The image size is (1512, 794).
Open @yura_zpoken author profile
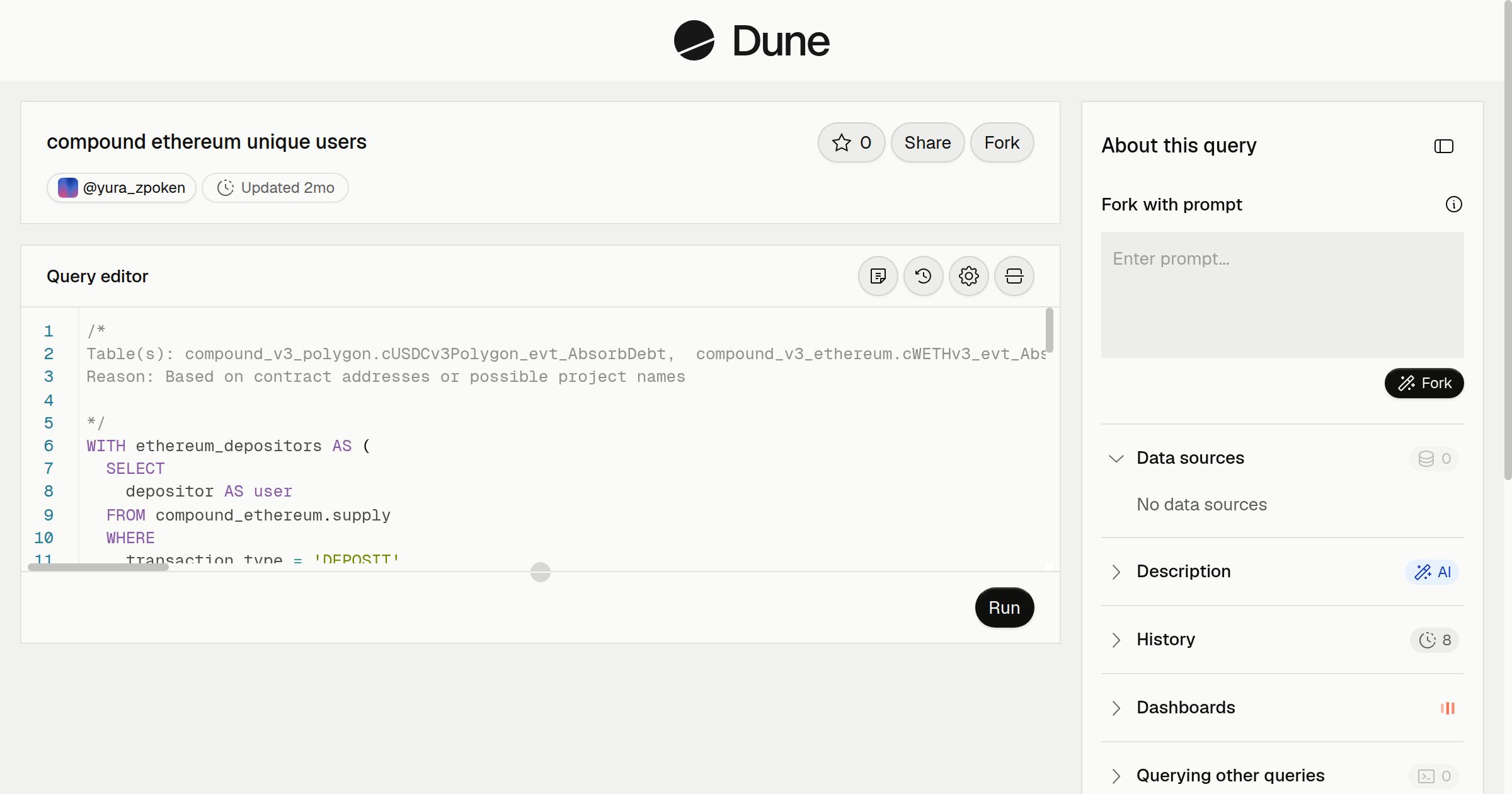click(122, 188)
